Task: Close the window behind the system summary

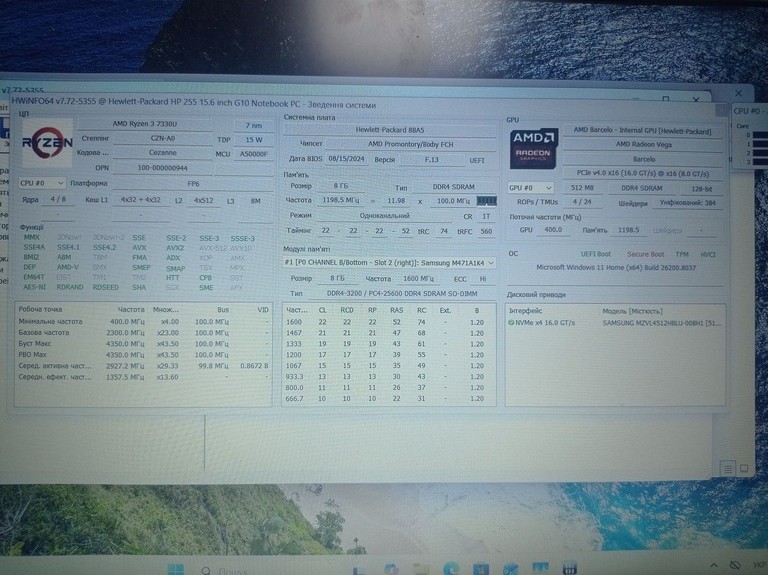Action: click(738, 93)
